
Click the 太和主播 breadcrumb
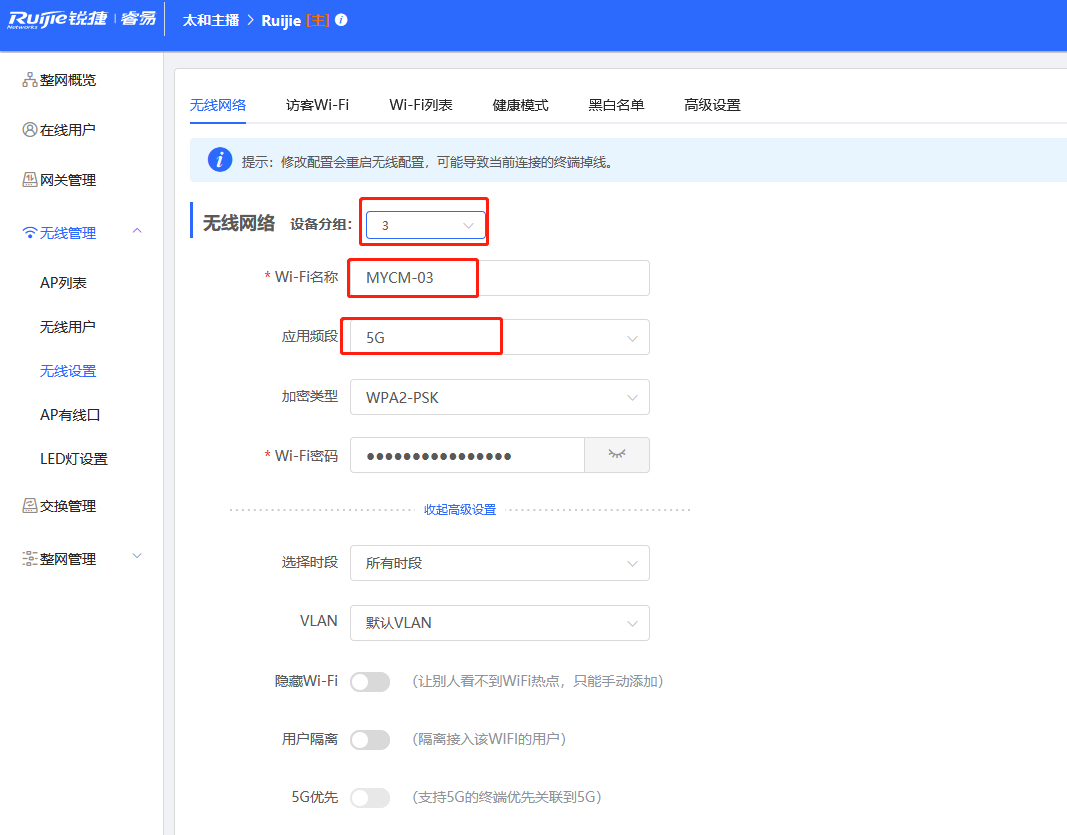211,20
